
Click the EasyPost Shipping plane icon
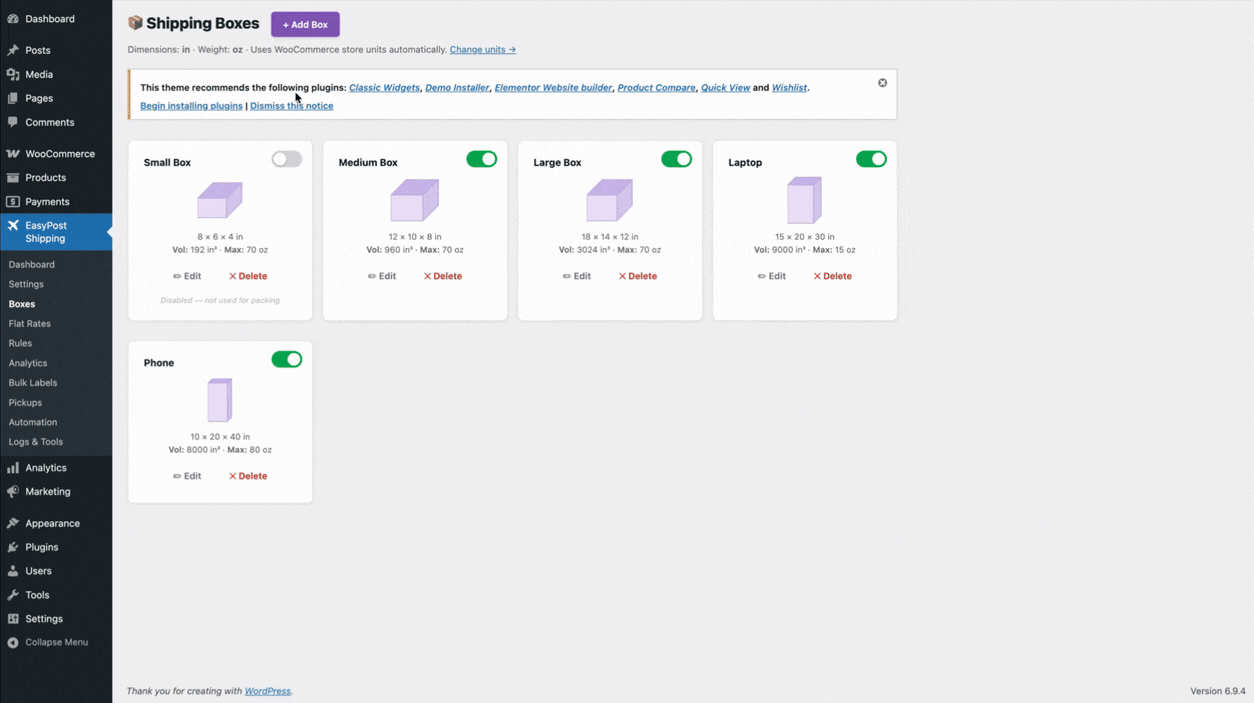click(x=13, y=226)
